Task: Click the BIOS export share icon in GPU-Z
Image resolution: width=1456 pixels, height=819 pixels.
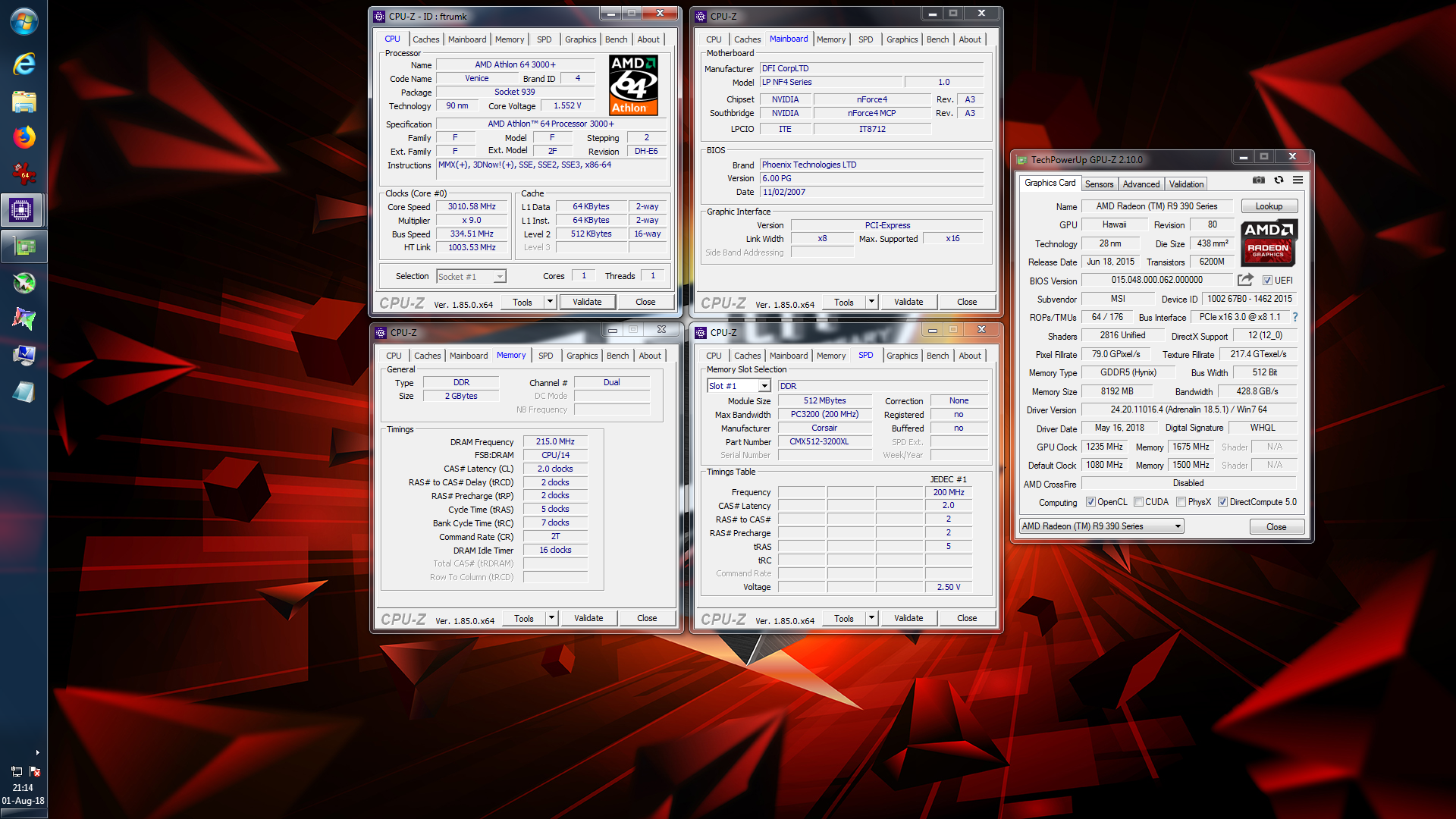Action: point(1244,280)
